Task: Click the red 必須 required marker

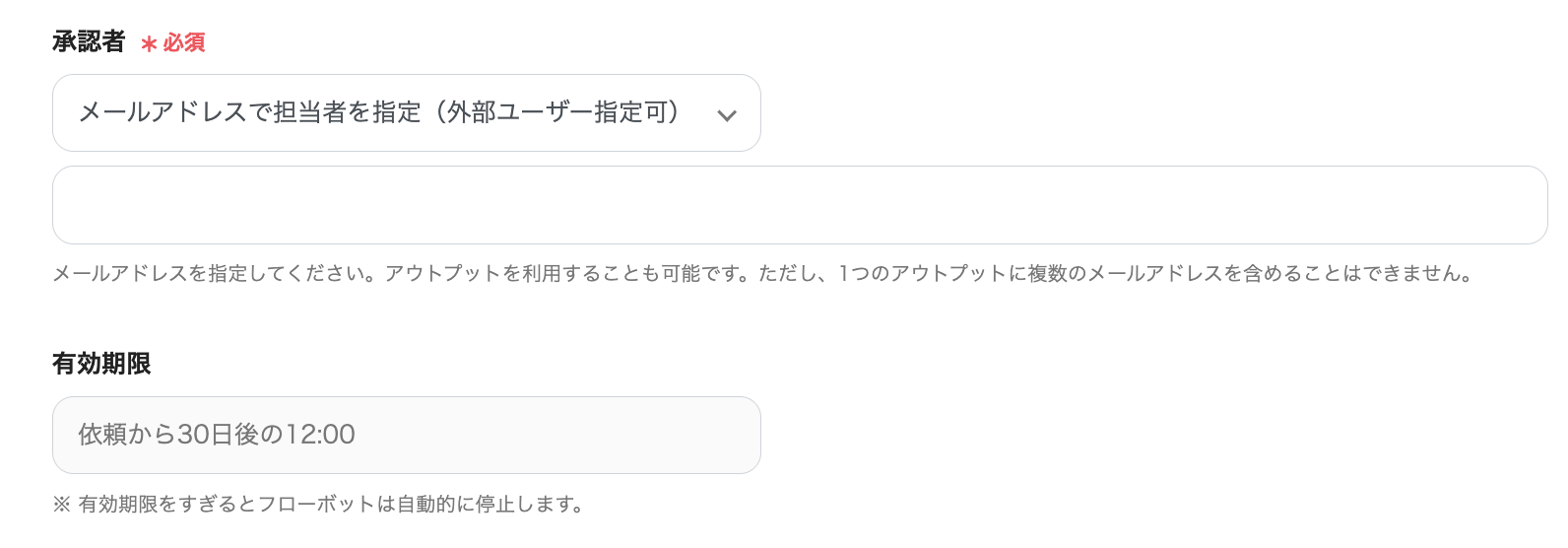Action: [x=184, y=42]
